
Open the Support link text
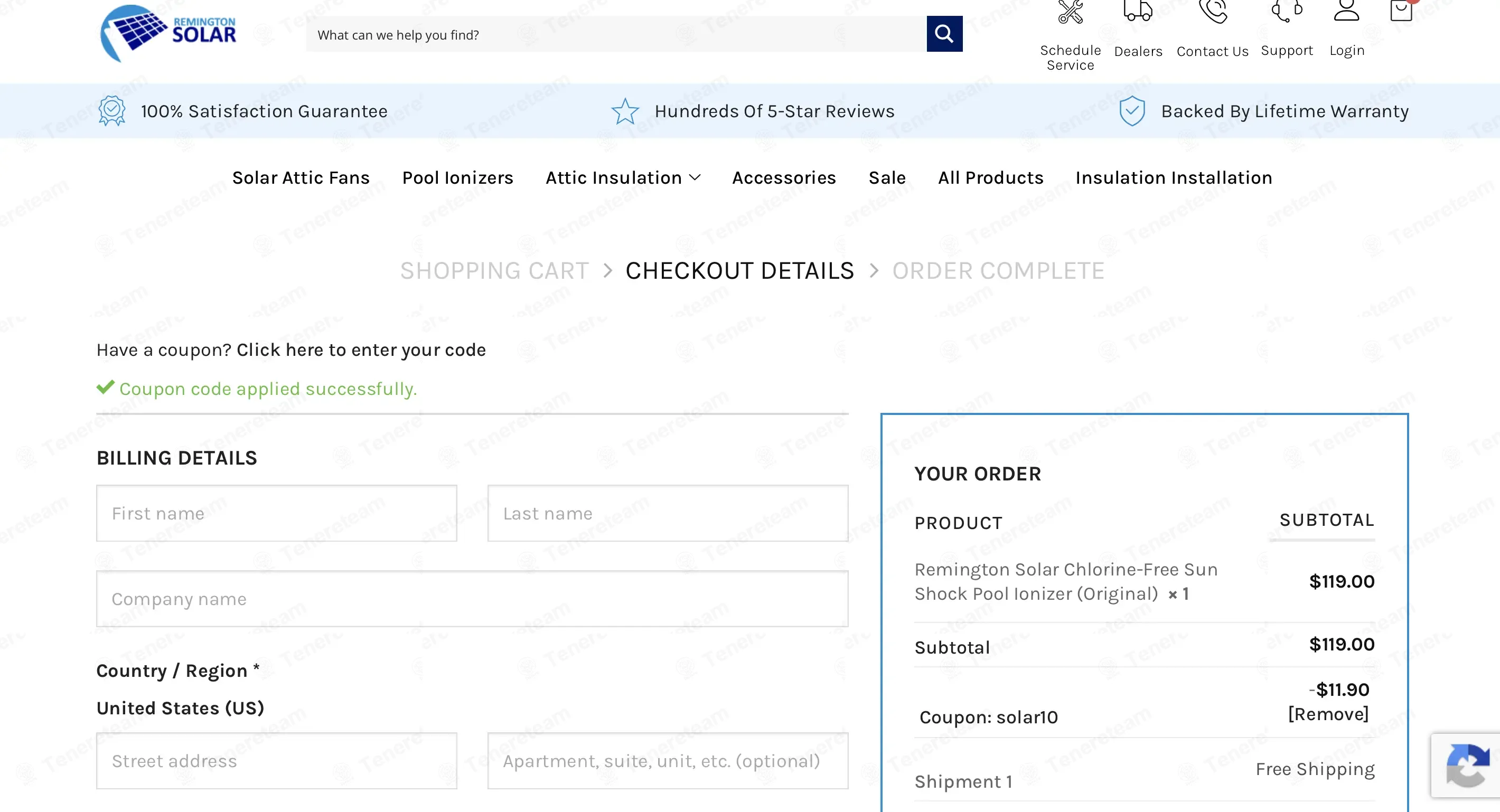pyautogui.click(x=1287, y=51)
